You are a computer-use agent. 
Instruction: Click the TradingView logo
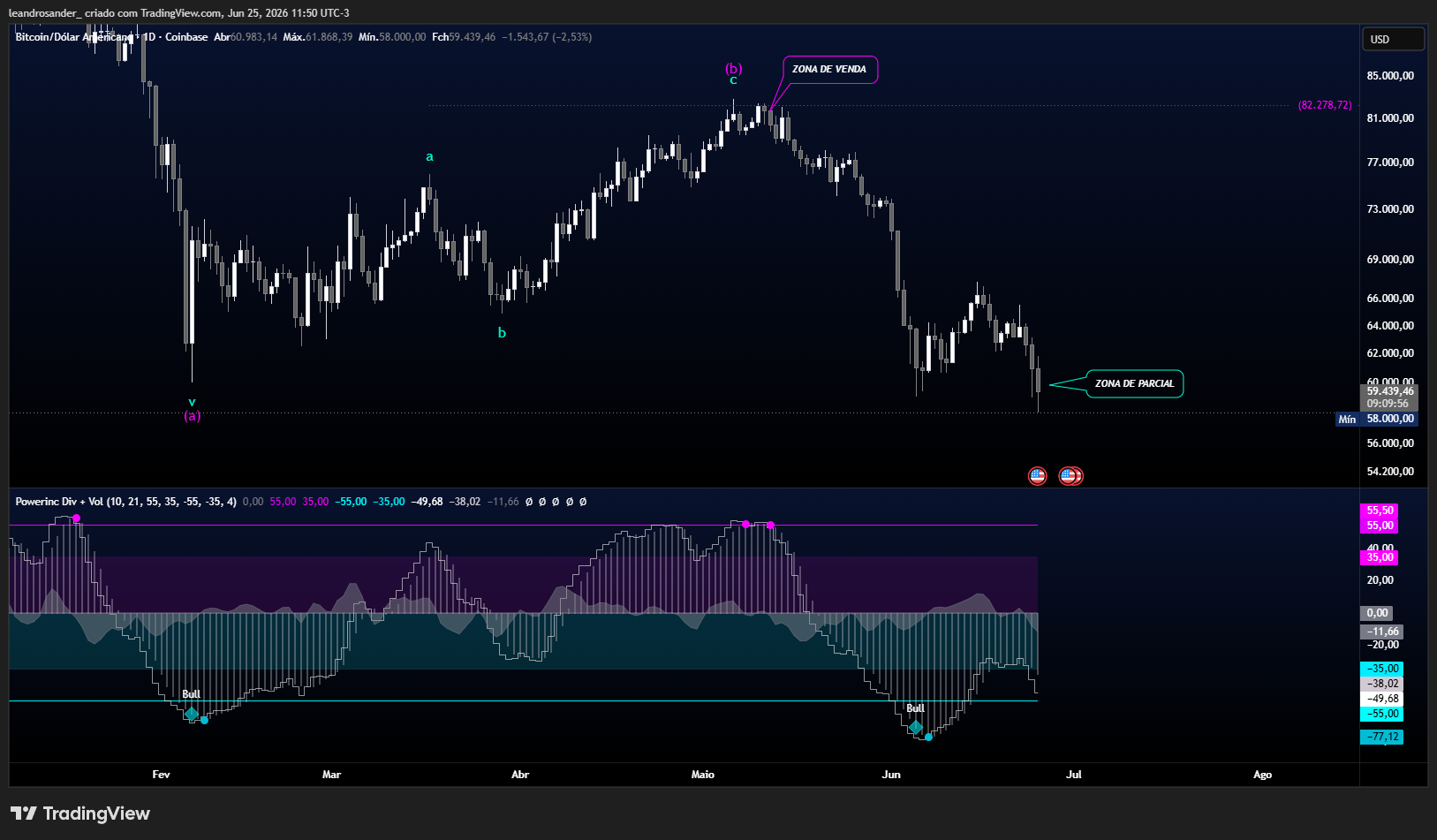80,814
